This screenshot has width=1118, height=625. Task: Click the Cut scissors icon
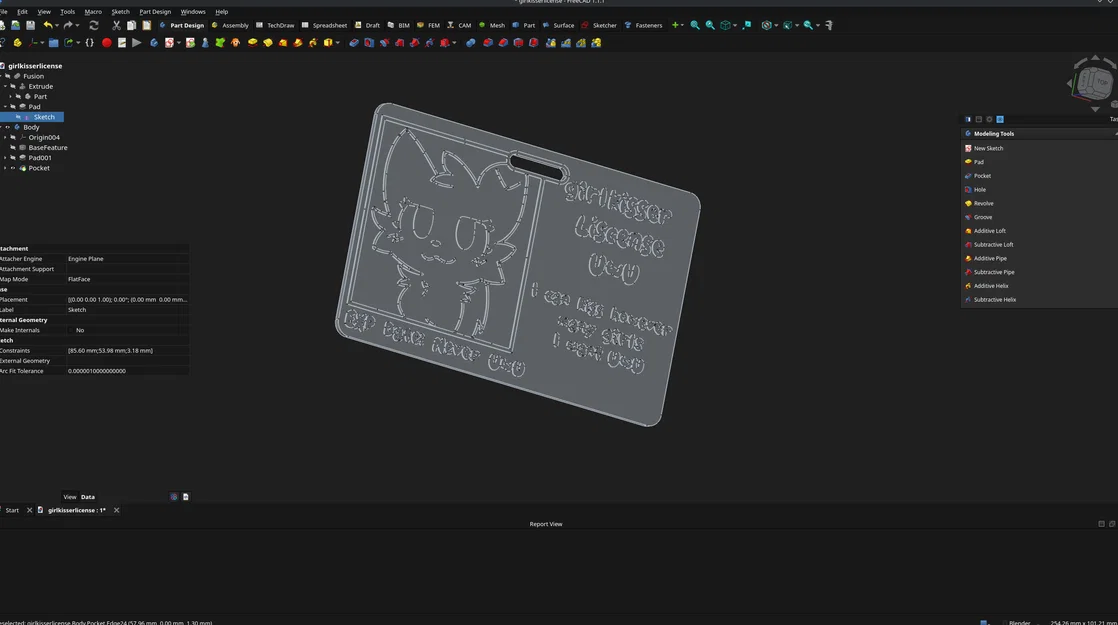pyautogui.click(x=116, y=25)
